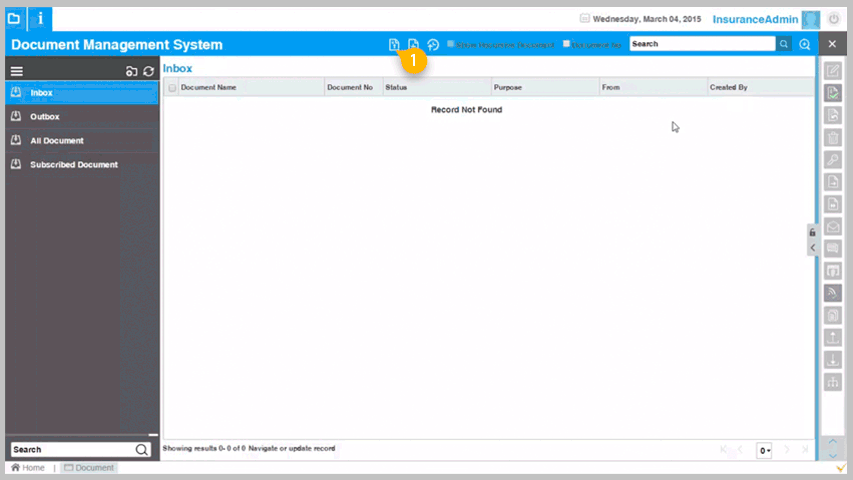
Task: Click the new document icon in header
Action: [x=394, y=45]
